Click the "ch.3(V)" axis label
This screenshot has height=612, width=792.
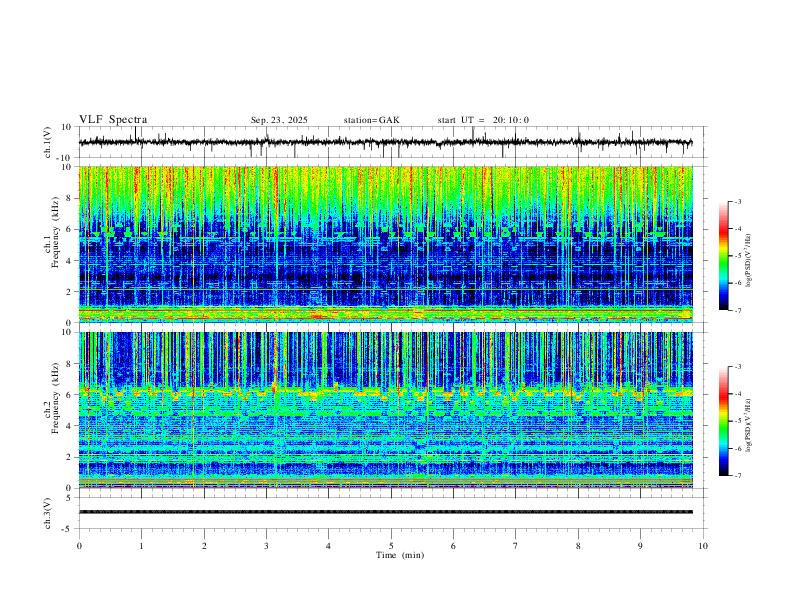[x=48, y=514]
